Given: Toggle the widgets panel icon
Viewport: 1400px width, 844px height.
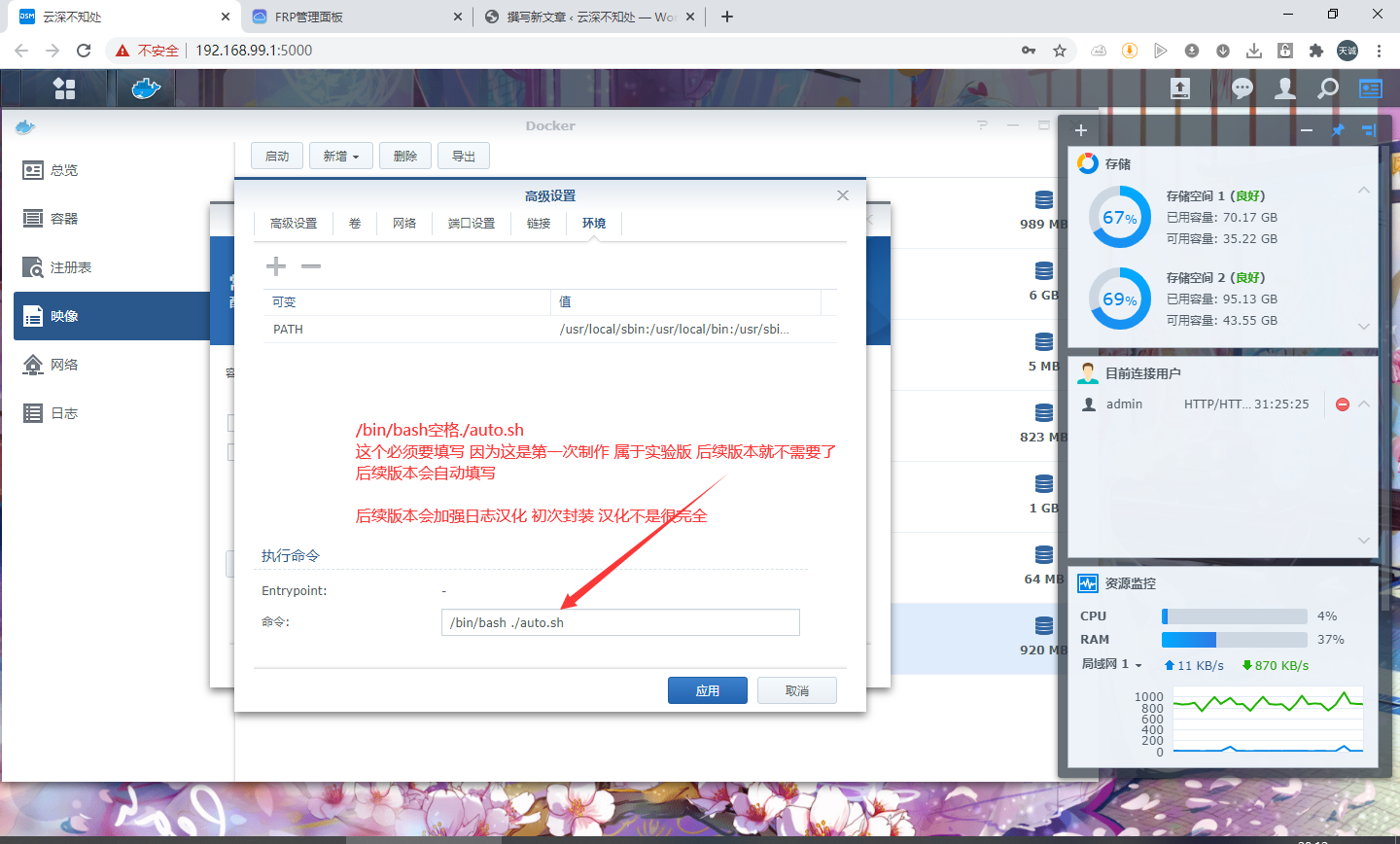Looking at the screenshot, I should [1371, 88].
